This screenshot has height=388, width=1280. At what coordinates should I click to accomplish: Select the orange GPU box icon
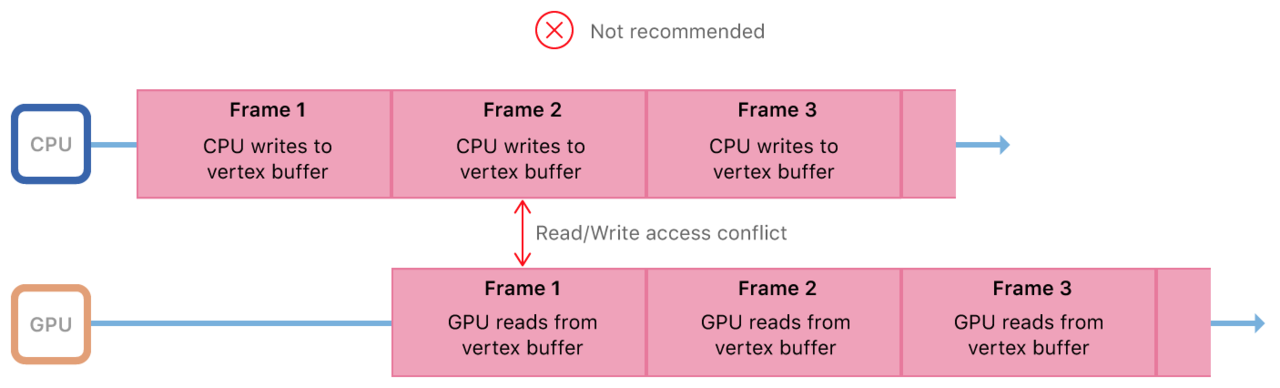pyautogui.click(x=51, y=324)
